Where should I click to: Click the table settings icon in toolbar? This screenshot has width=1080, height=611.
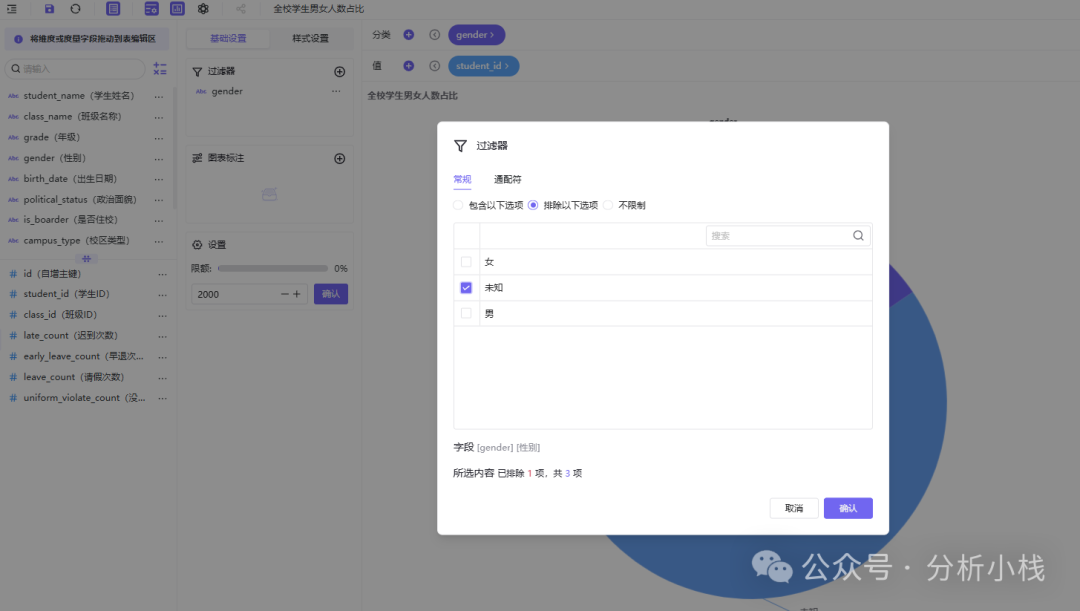[x=152, y=9]
